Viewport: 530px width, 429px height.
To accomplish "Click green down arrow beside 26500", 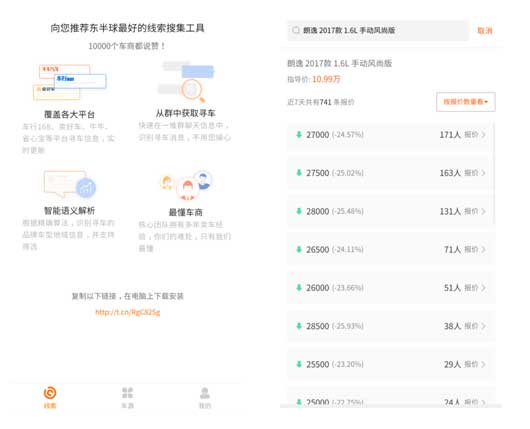I will point(299,249).
